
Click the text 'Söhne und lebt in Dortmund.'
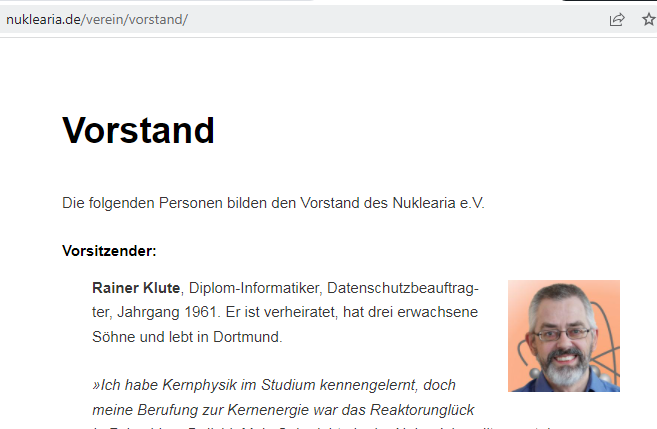click(x=187, y=337)
